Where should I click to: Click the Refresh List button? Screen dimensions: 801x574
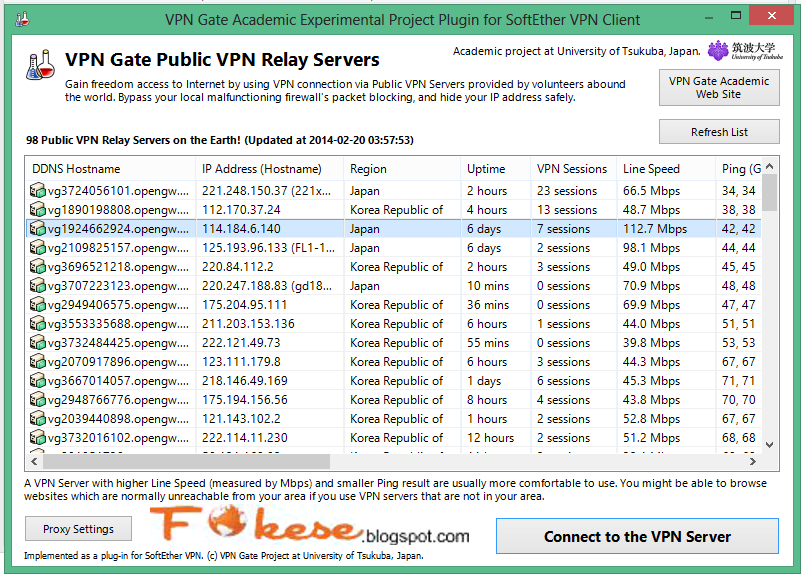(719, 132)
